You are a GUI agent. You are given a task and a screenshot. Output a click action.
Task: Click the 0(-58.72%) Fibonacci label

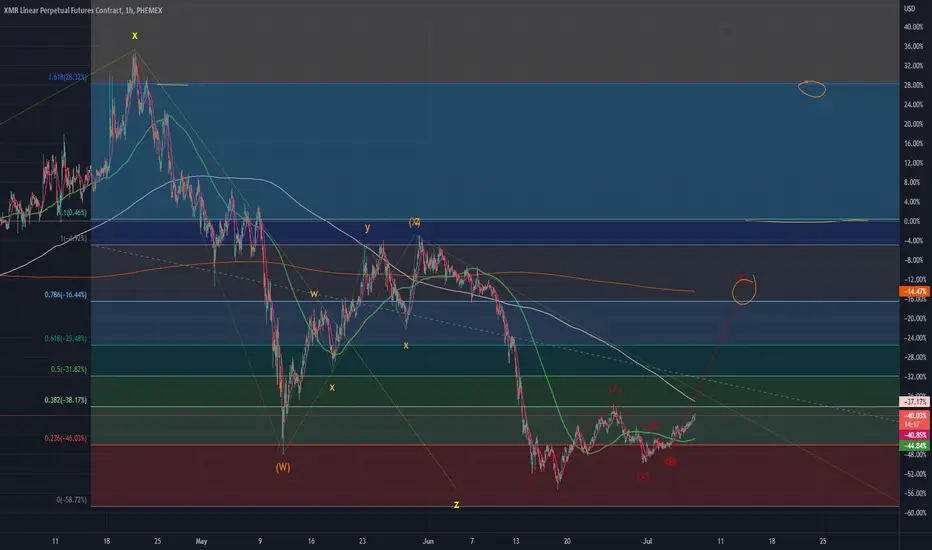[72, 500]
